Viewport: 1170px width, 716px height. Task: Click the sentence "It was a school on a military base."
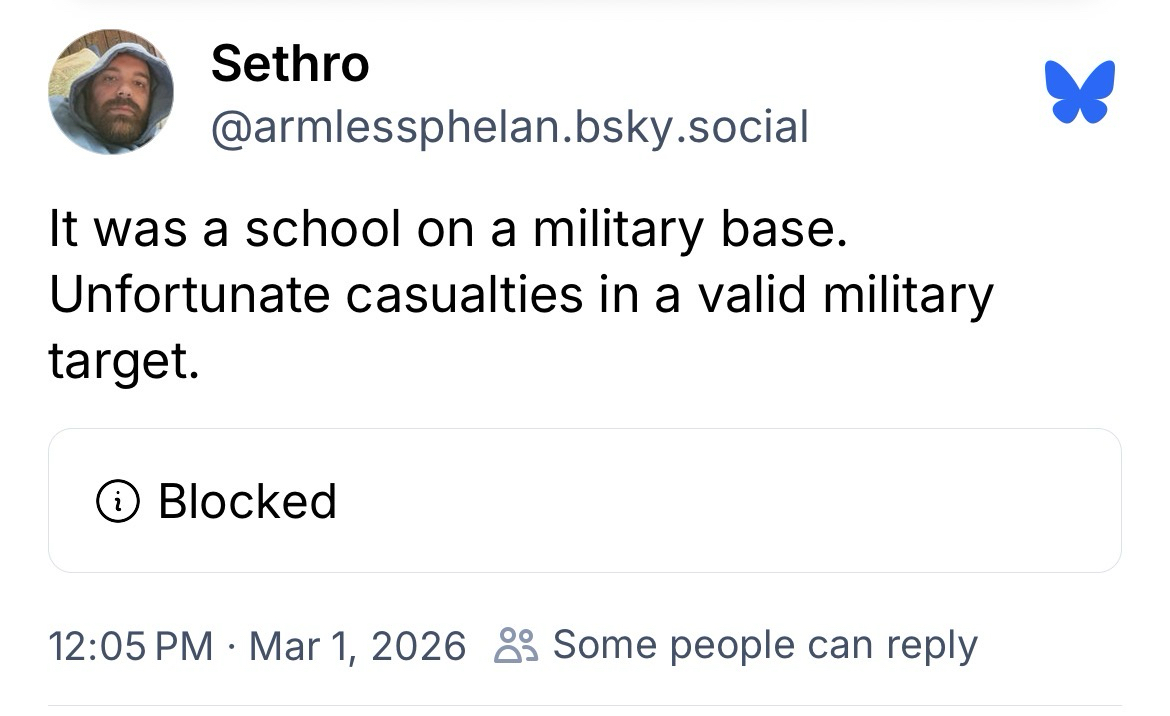tap(448, 231)
